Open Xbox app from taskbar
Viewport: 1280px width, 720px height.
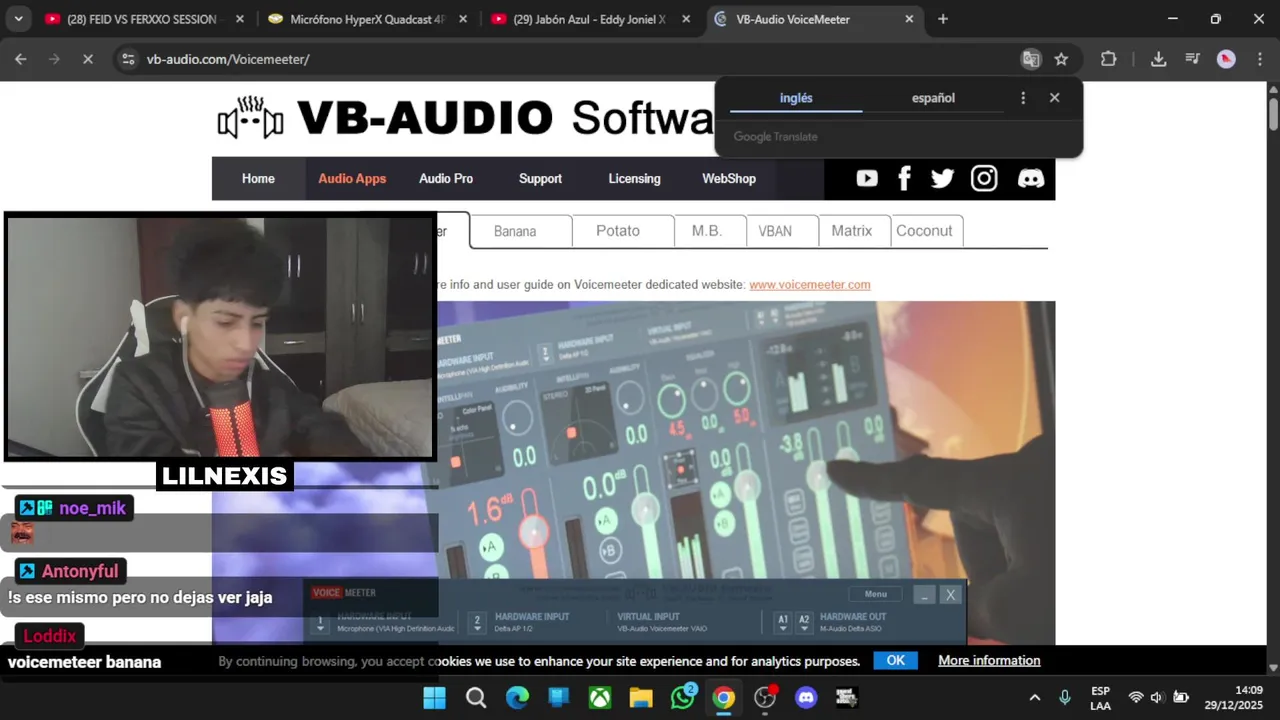600,697
